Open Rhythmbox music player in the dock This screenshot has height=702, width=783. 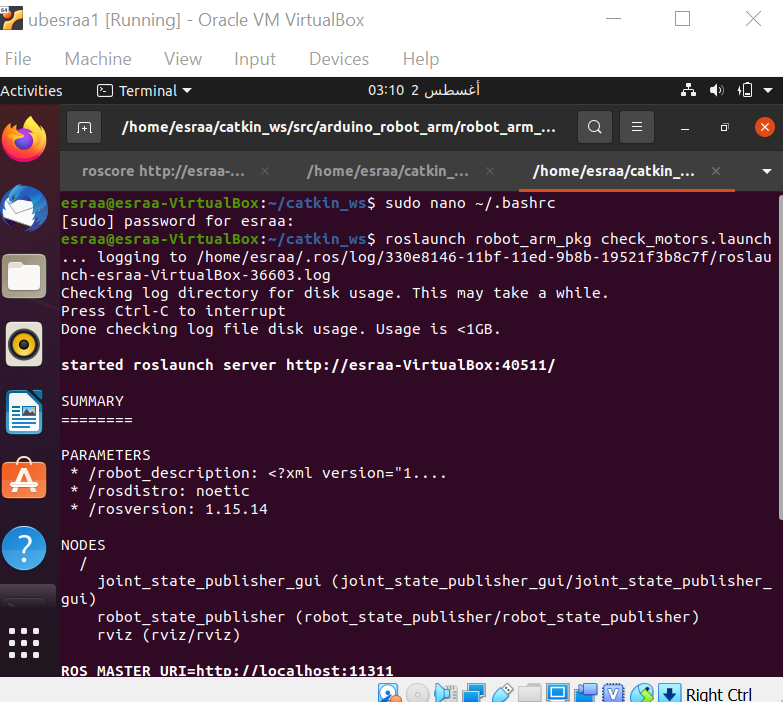[x=24, y=344]
